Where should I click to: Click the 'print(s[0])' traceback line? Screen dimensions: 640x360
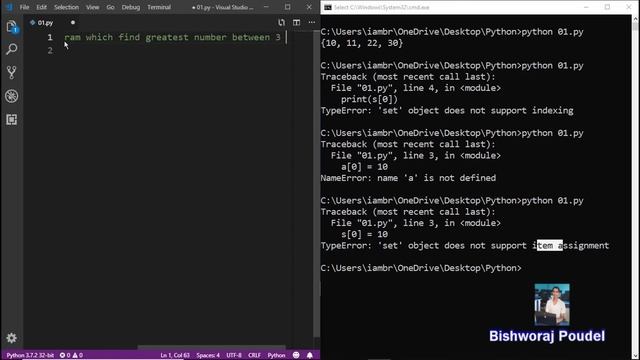[369, 99]
